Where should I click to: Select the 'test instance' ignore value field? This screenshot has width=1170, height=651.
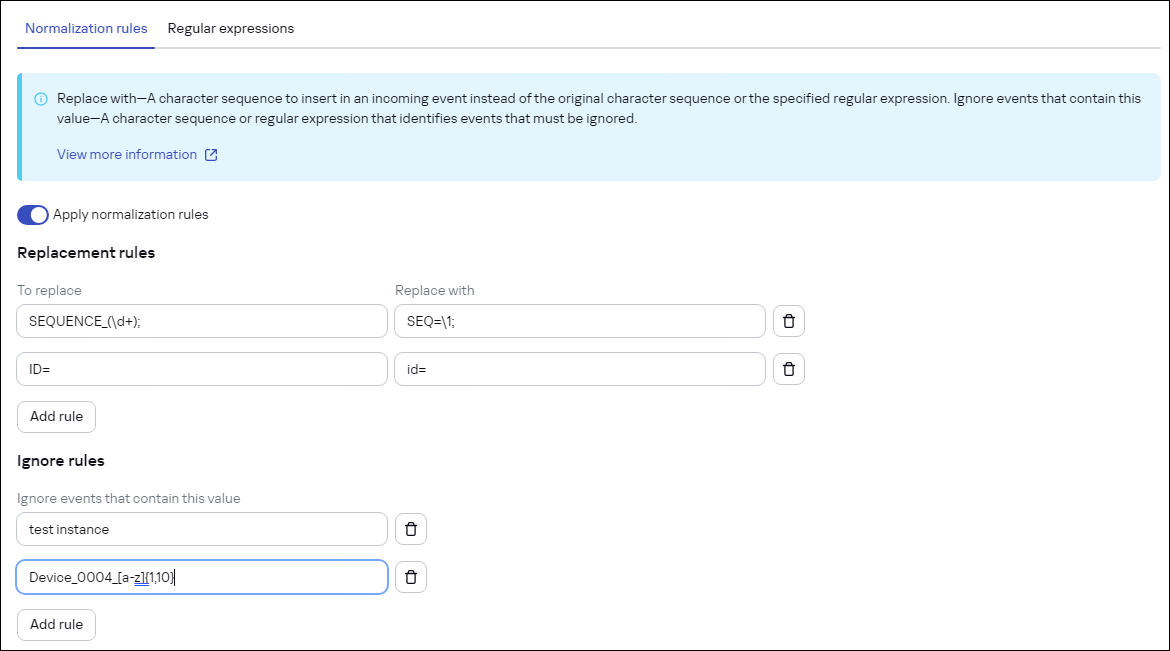click(x=200, y=528)
